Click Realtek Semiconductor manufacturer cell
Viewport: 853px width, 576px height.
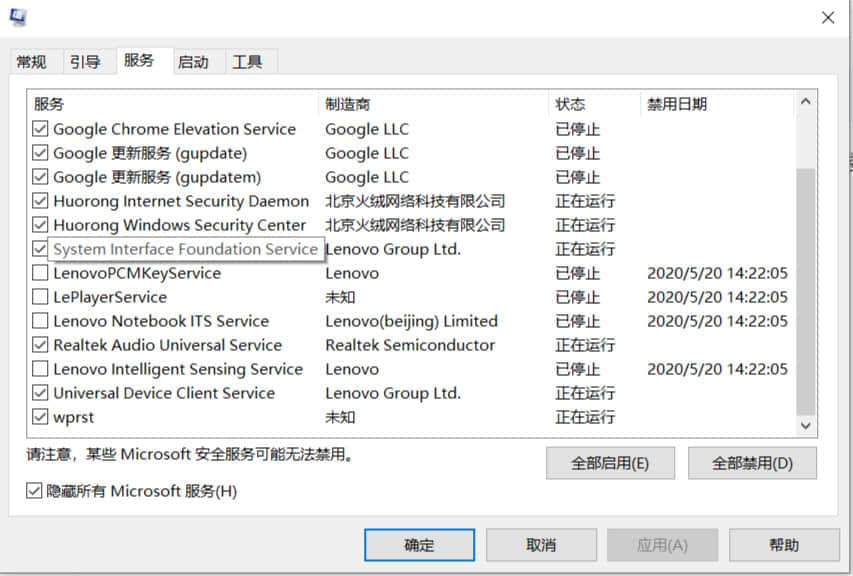[410, 345]
